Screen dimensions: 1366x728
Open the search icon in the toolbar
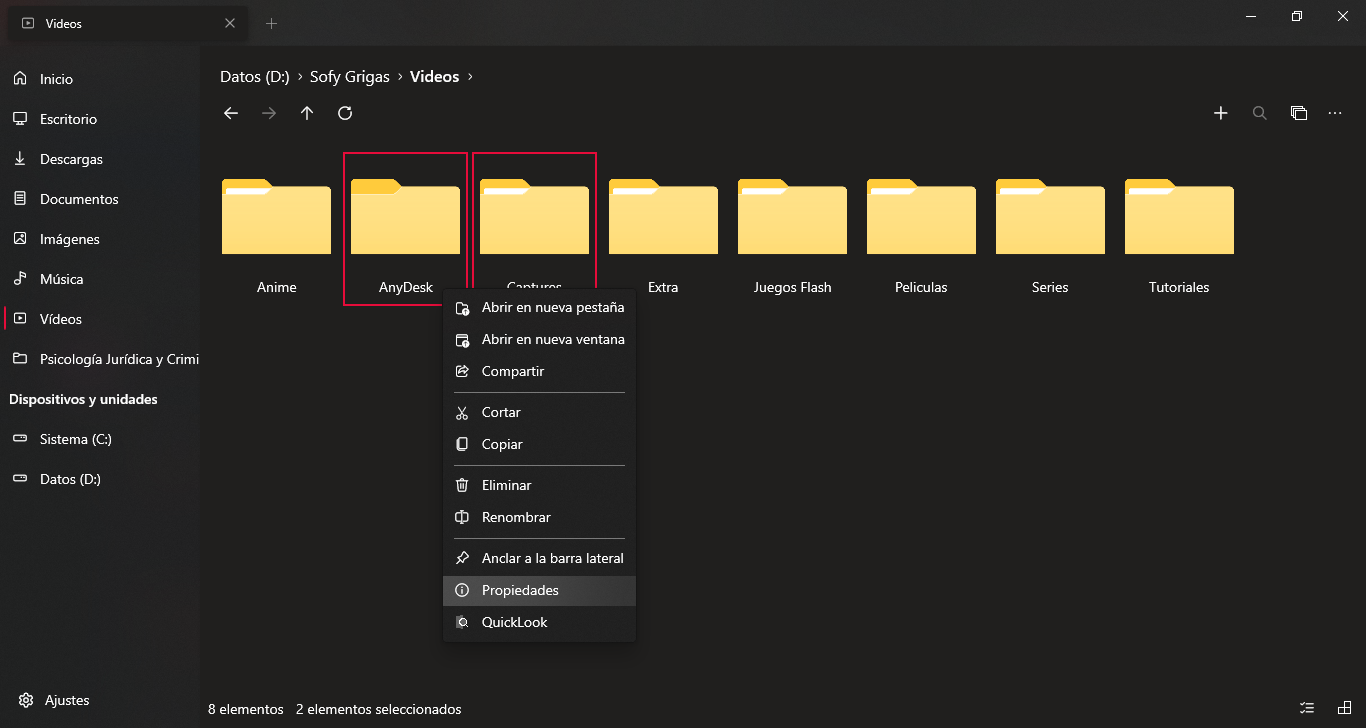[1259, 113]
